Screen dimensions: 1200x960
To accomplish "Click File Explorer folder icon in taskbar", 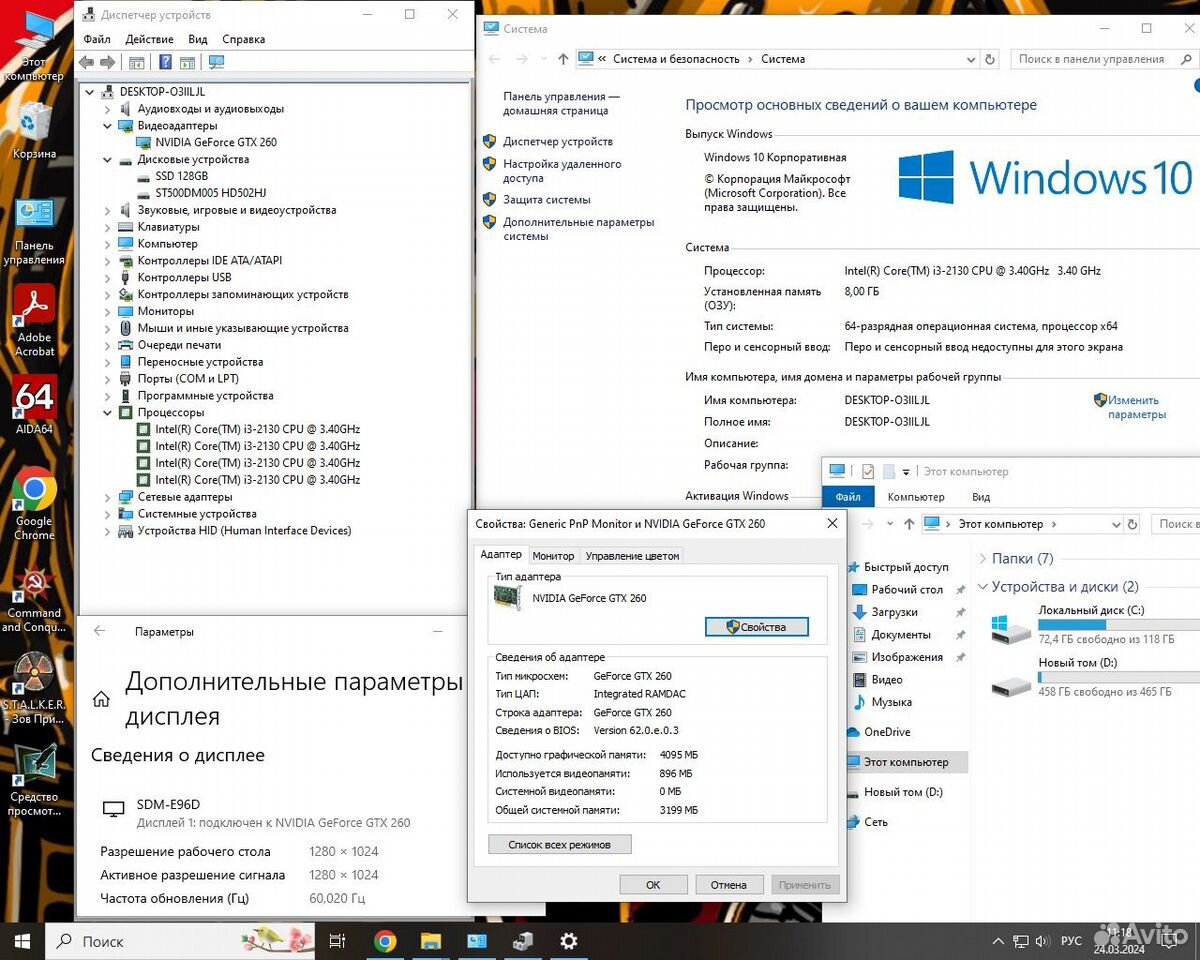I will (431, 941).
